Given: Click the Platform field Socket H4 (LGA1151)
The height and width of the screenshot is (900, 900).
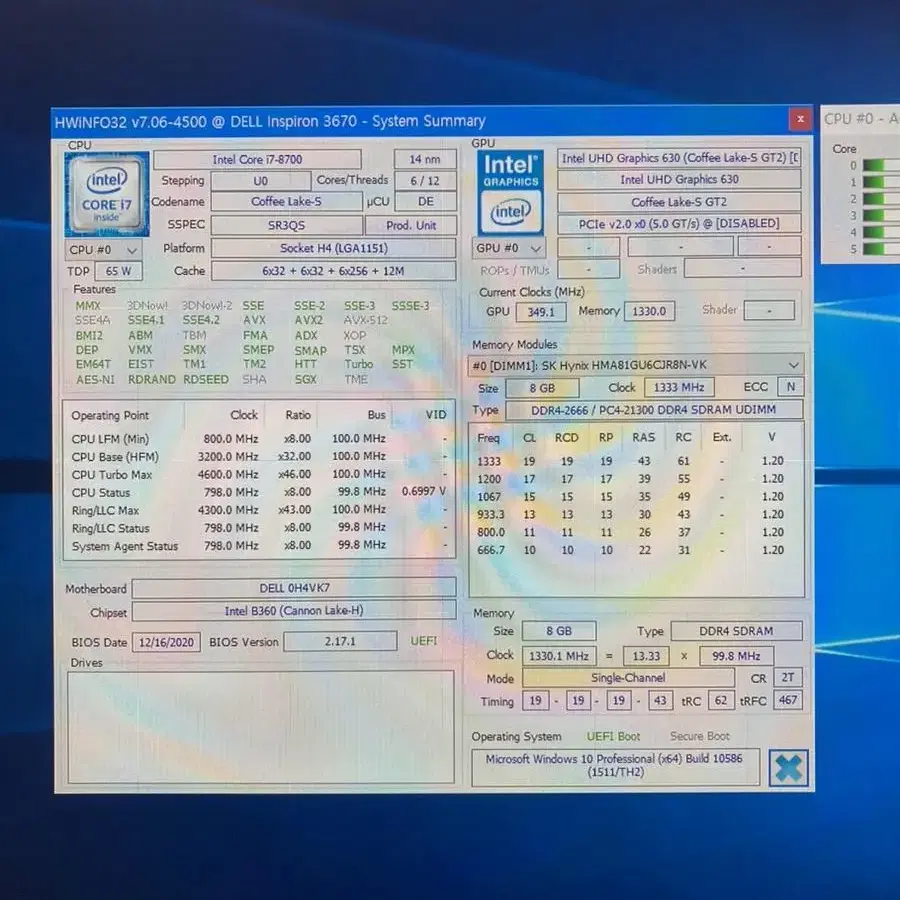Looking at the screenshot, I should coord(333,248).
